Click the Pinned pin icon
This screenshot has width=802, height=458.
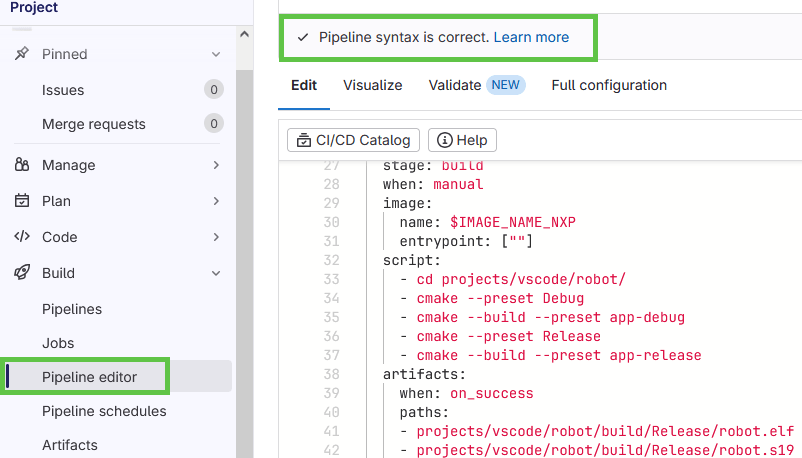point(21,54)
